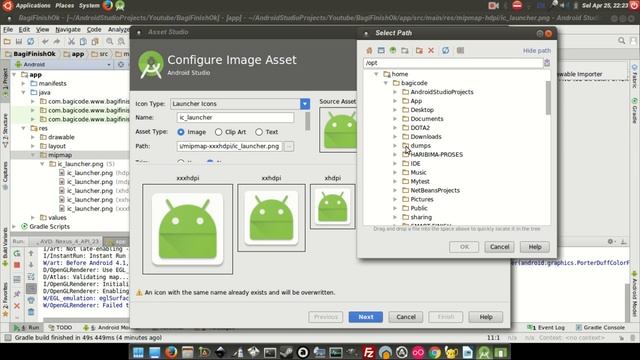Click the xxhdpi icon preview
The image size is (640, 360).
point(271,218)
